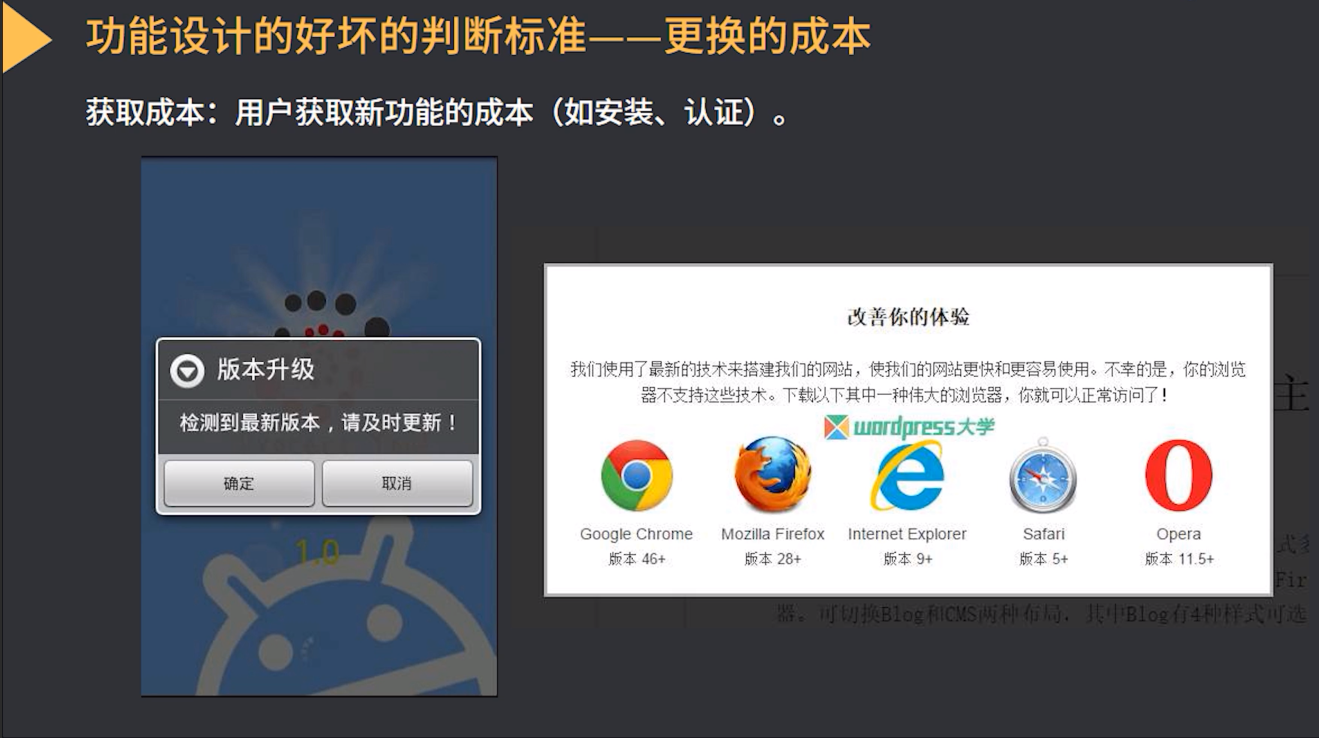Click the 版本 5+ text under Safari
Screen dimensions: 1319x738
(x=1043, y=559)
